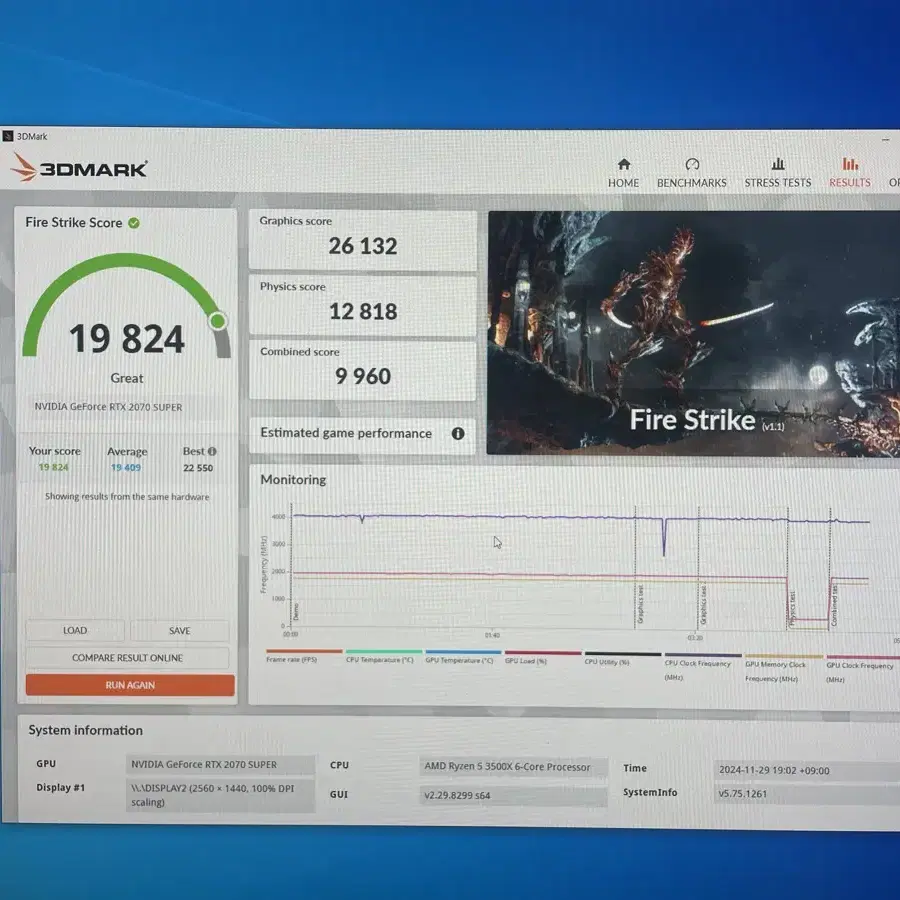Toggle GPU Memory Clock Frequency legend entry
Viewport: 900px width, 900px height.
click(x=783, y=668)
